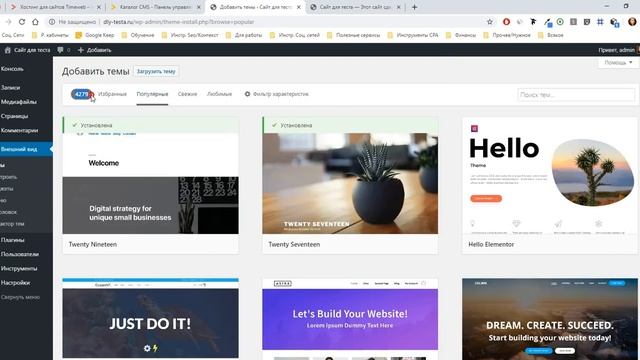Reload the page with the refresh icon
This screenshot has height=360, width=640.
[22, 22]
